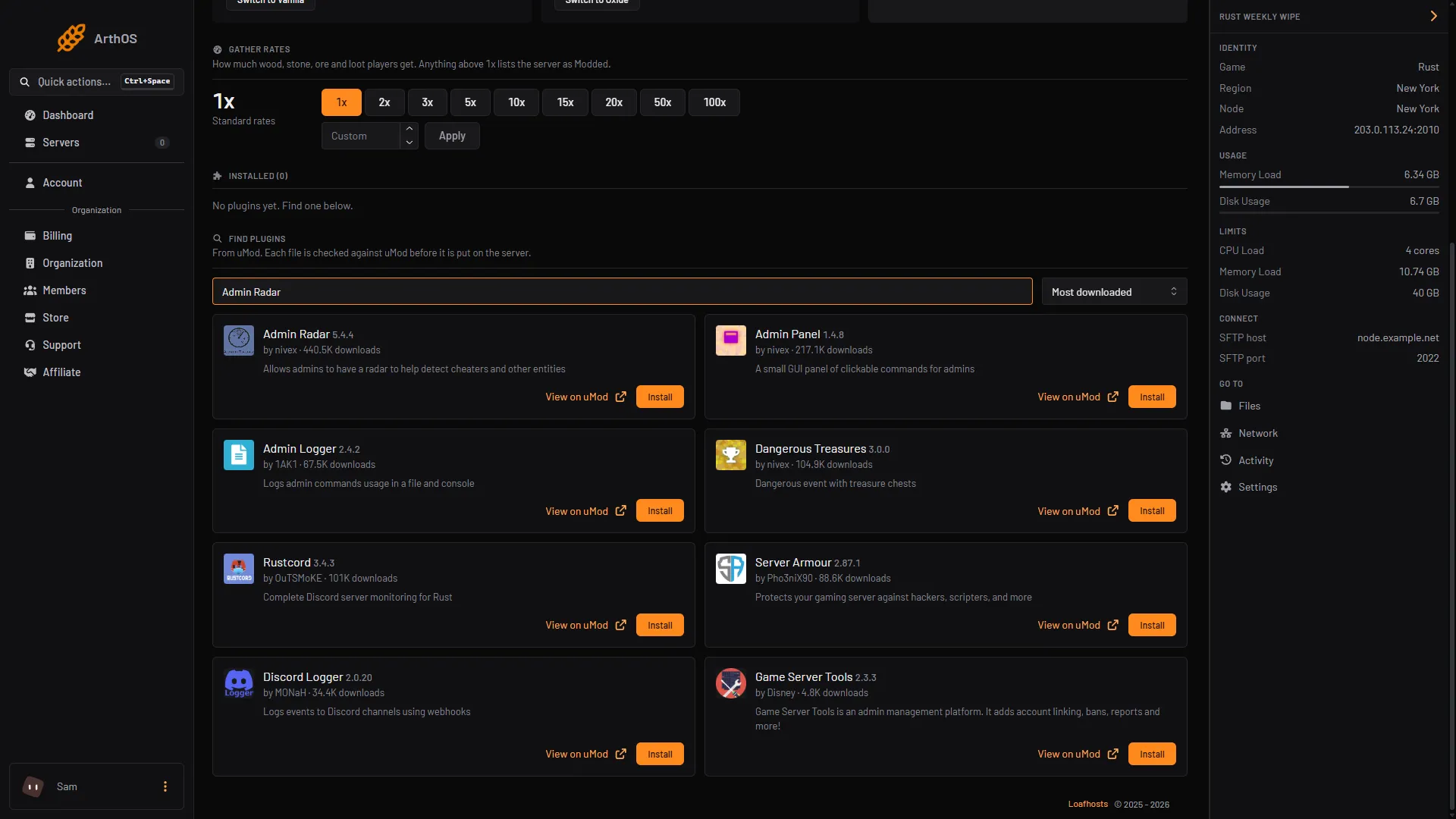Click the Organization building icon
The width and height of the screenshot is (1456, 819).
(x=30, y=263)
